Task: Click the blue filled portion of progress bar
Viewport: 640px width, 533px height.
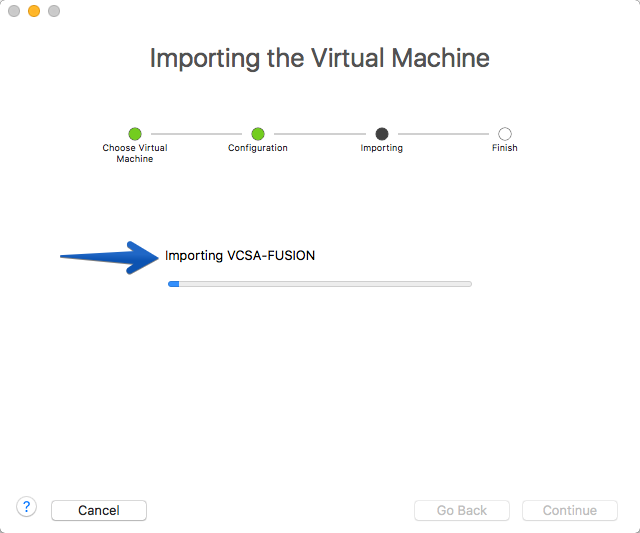Action: [x=173, y=284]
